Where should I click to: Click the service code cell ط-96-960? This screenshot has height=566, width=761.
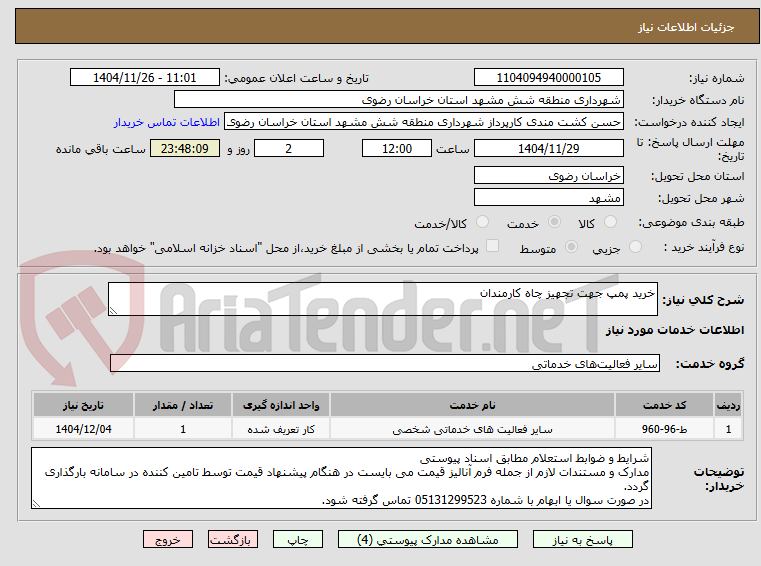tap(664, 429)
